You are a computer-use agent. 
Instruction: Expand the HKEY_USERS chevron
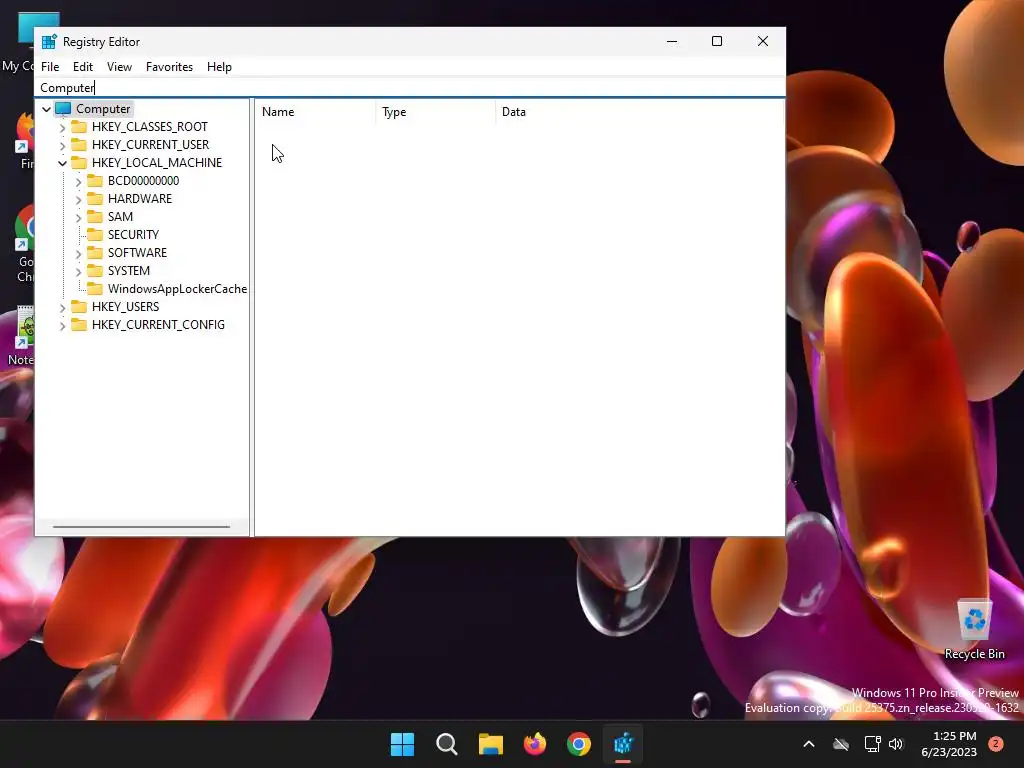[x=63, y=307]
